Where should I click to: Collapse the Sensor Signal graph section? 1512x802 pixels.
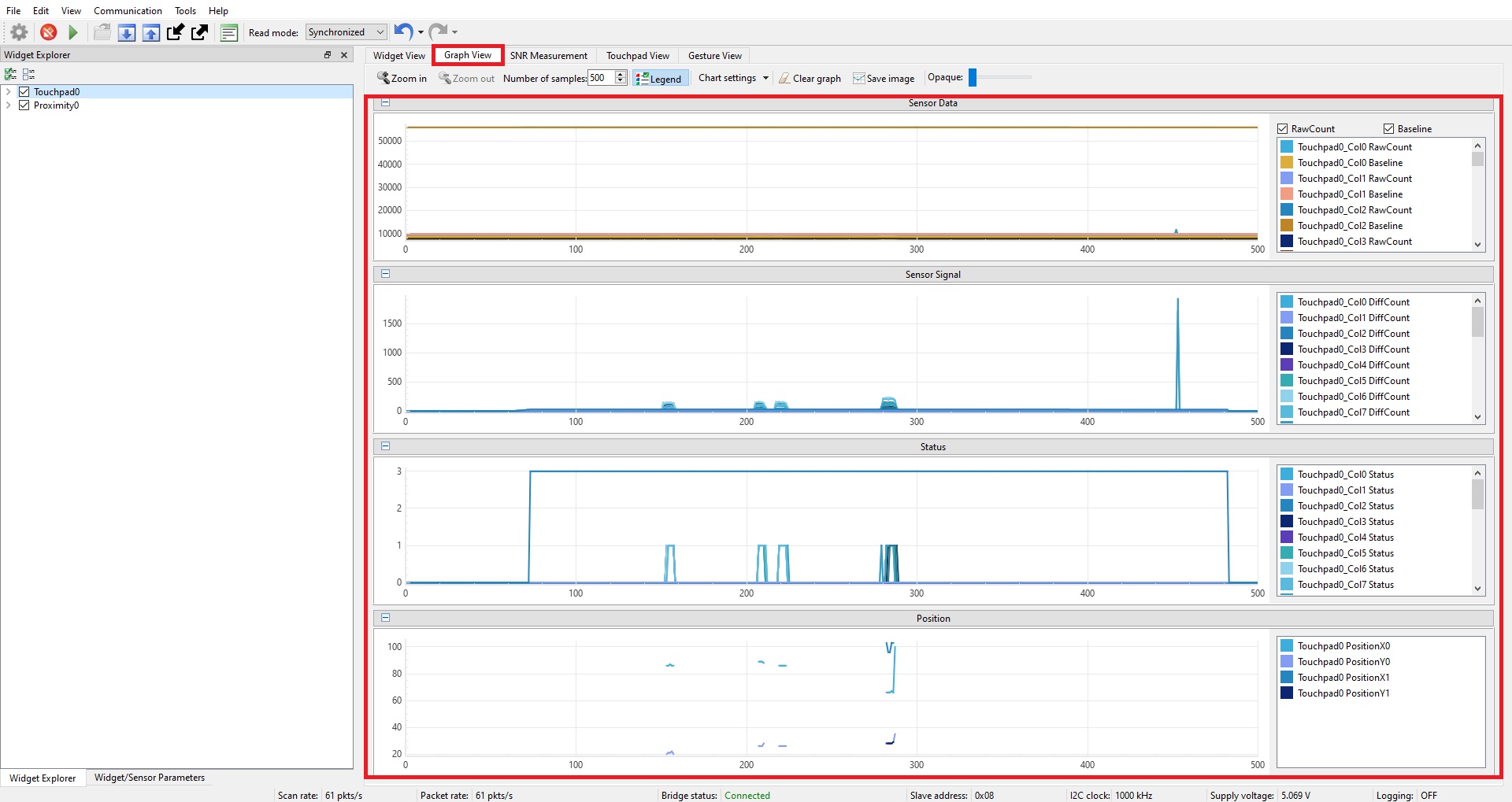click(x=386, y=274)
